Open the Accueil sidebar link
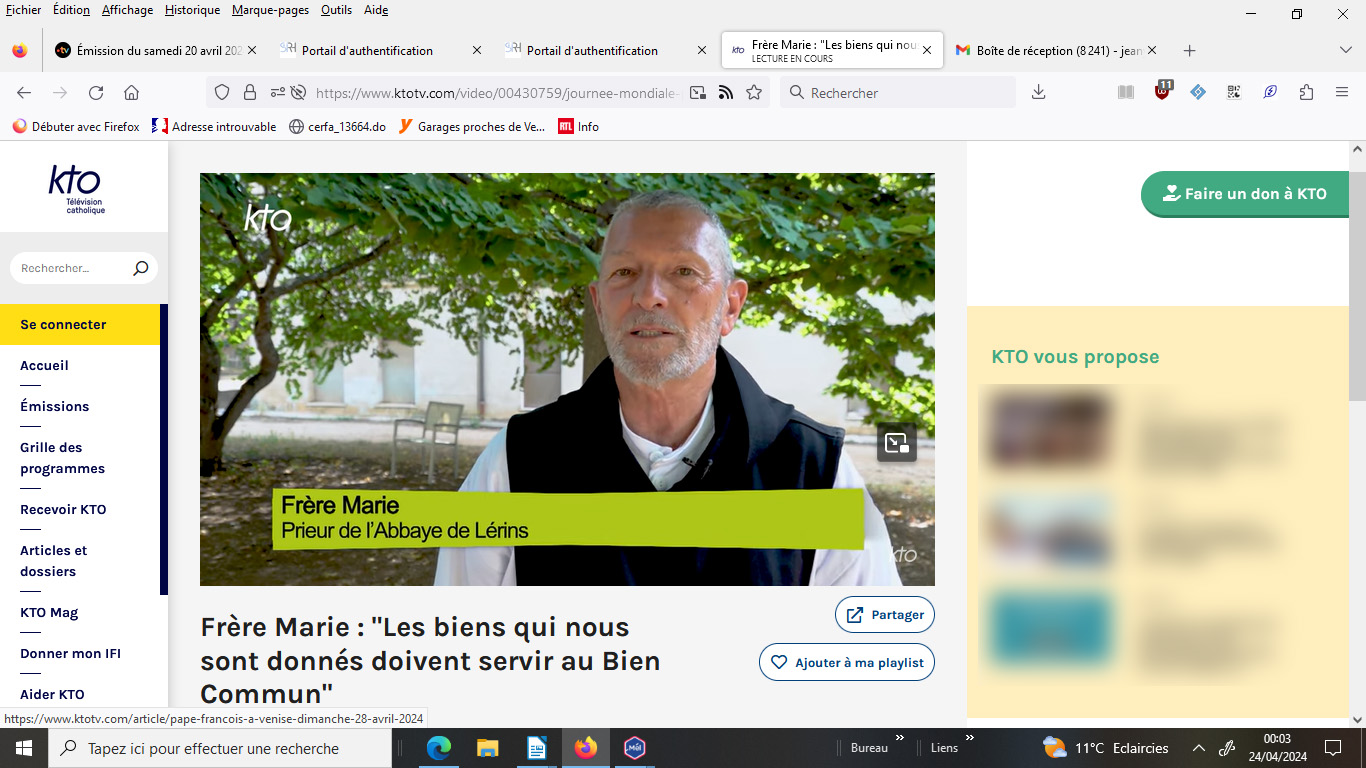1366x768 pixels. click(x=44, y=365)
